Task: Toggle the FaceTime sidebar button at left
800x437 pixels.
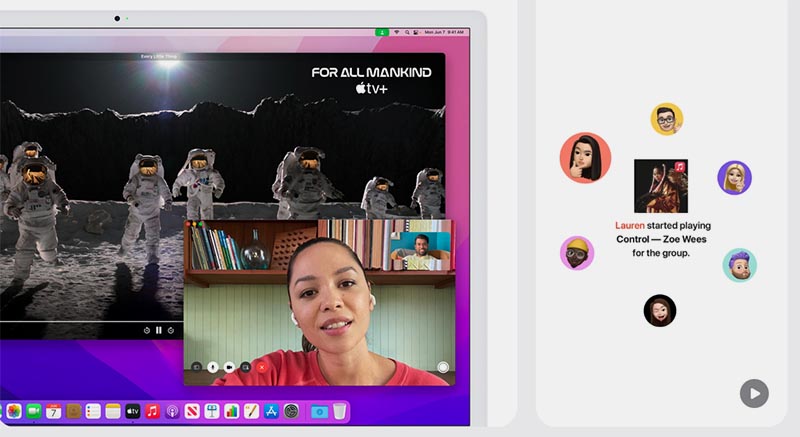Action: coord(196,367)
